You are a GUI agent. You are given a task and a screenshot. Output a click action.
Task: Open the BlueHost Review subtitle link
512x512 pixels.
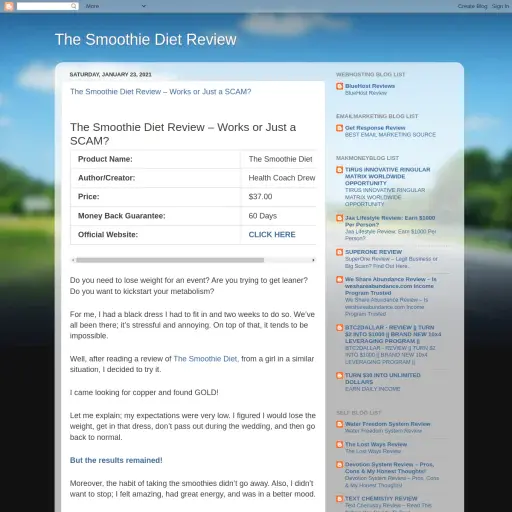366,93
